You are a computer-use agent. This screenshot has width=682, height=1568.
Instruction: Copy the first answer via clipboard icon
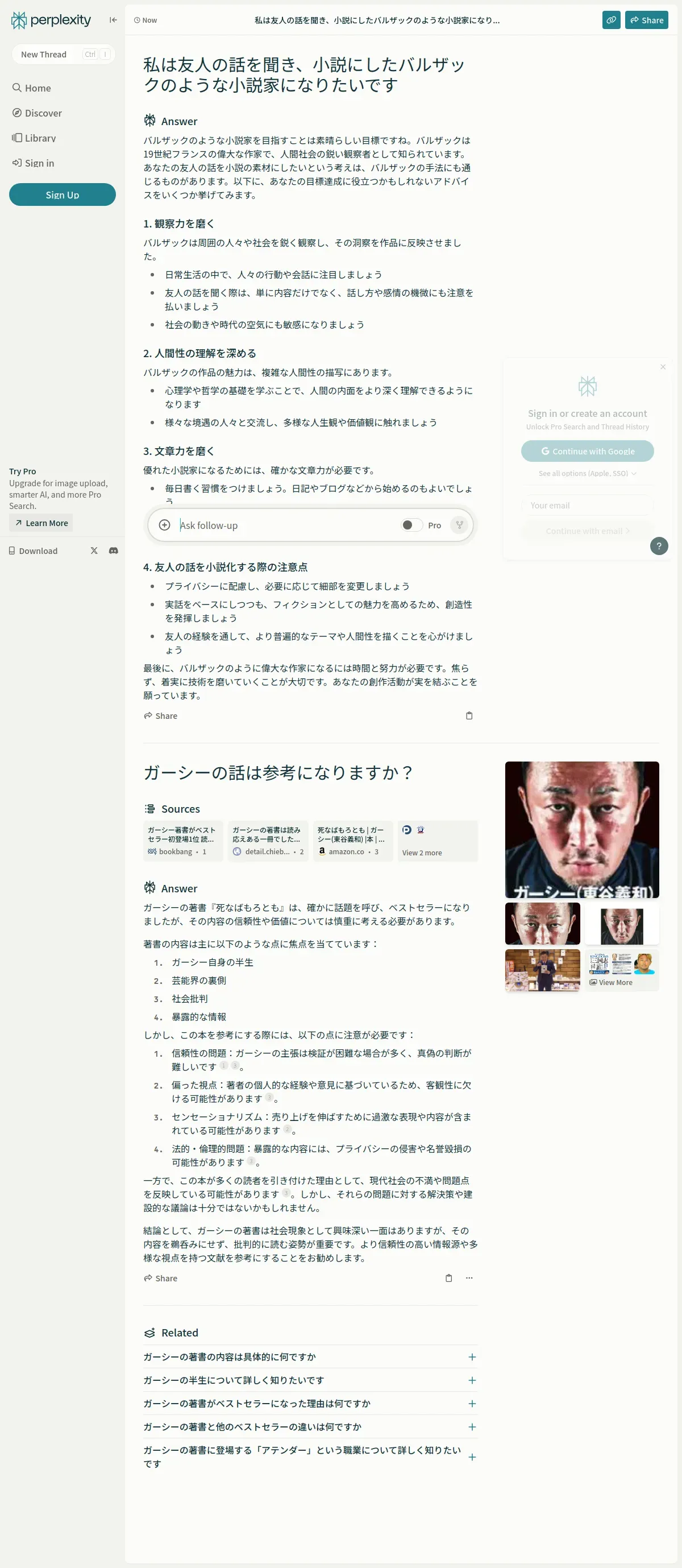(469, 716)
